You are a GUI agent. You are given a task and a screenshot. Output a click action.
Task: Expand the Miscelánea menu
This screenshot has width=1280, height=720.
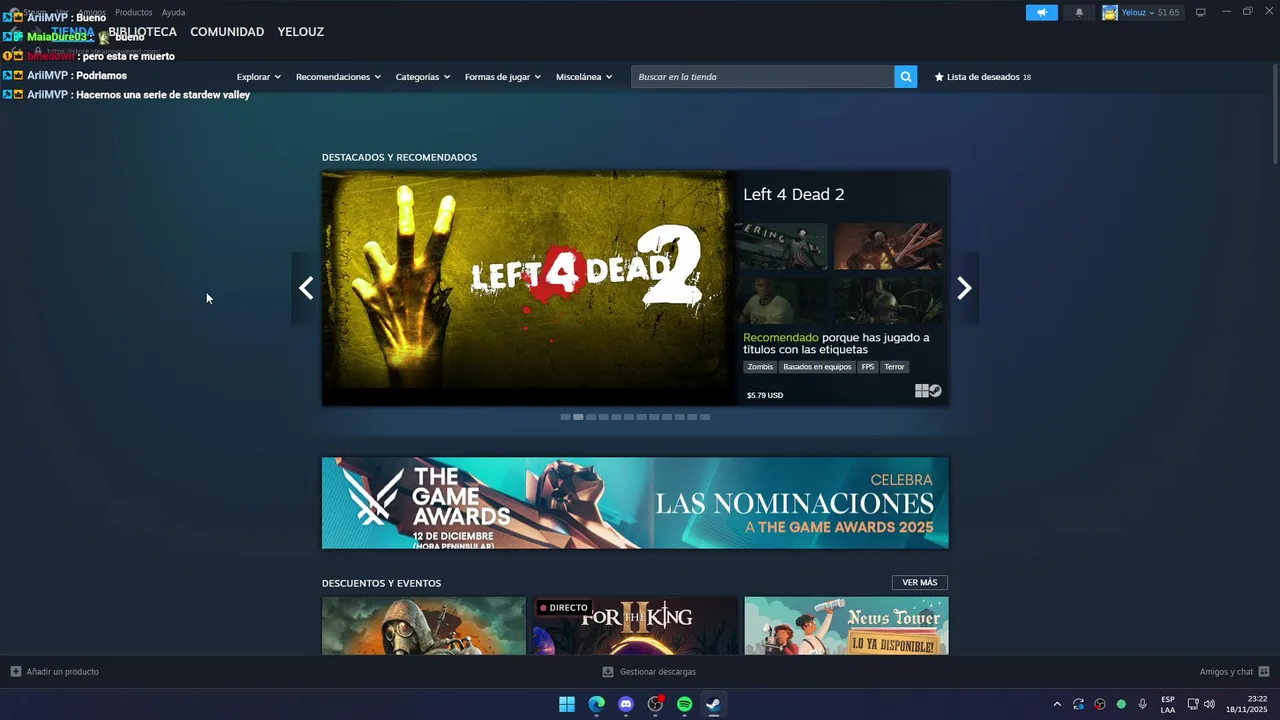(584, 77)
